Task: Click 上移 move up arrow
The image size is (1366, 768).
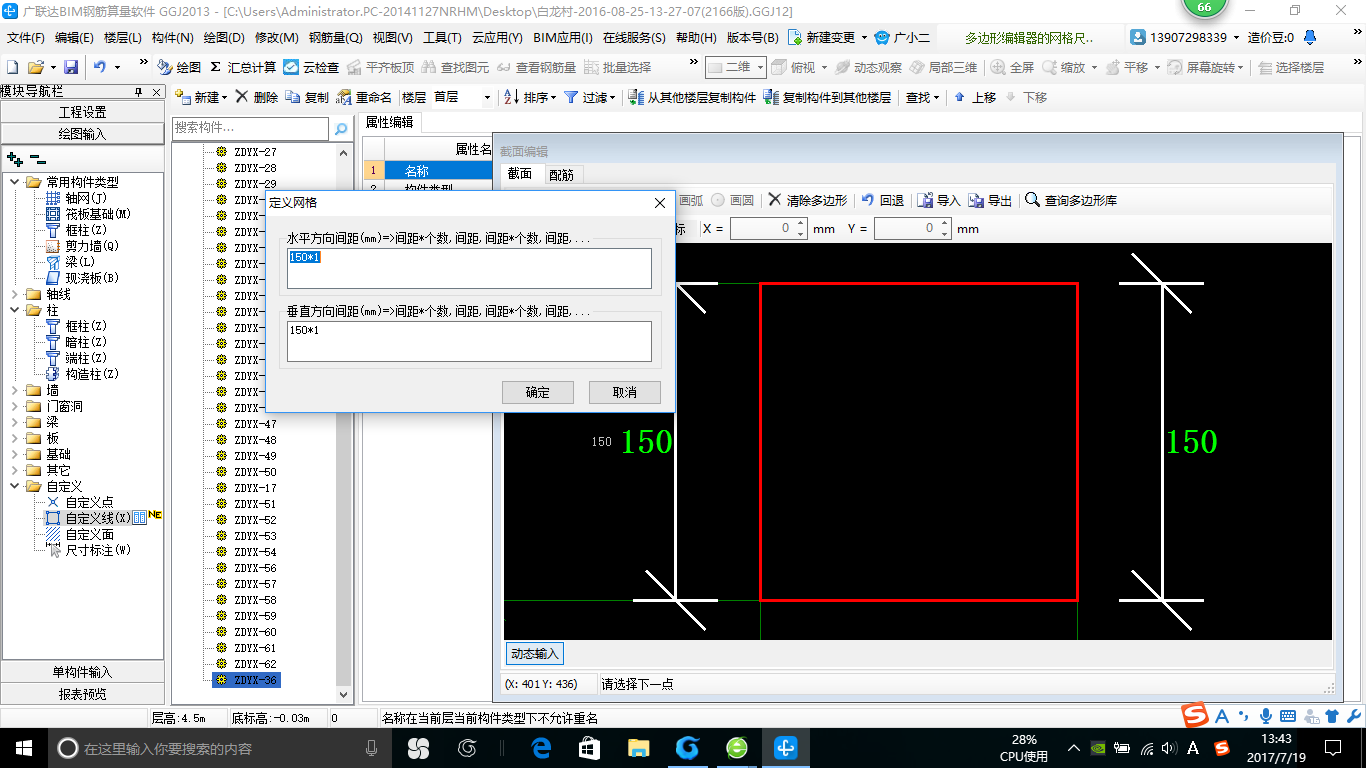Action: coord(975,97)
